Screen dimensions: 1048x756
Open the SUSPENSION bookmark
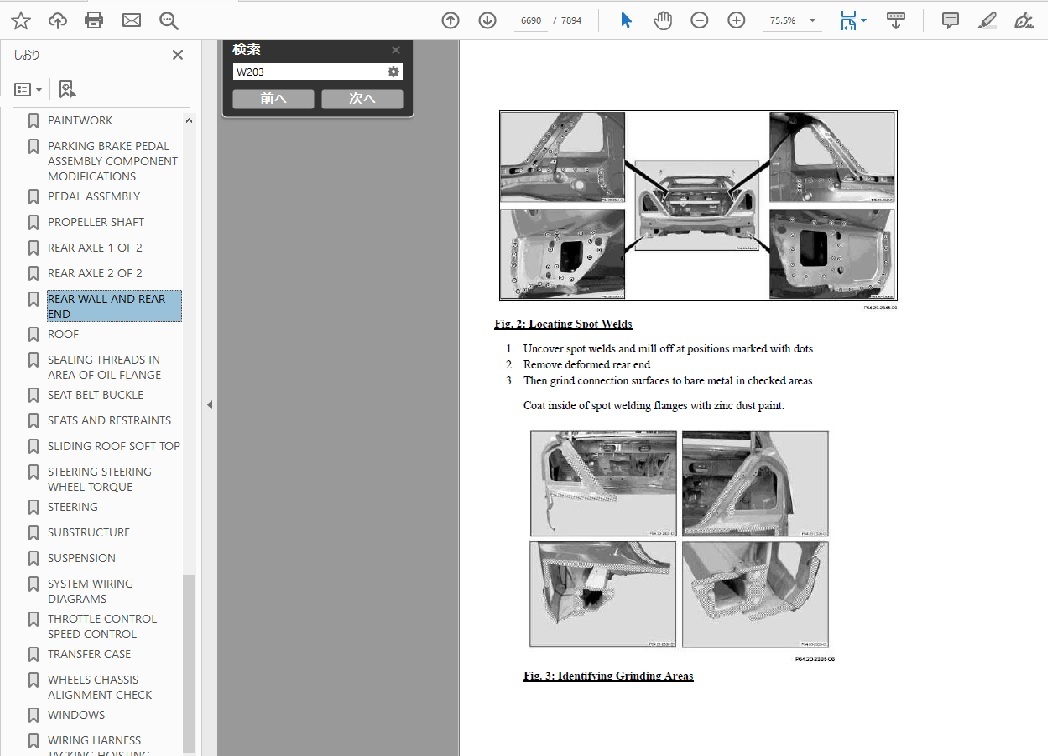click(82, 558)
